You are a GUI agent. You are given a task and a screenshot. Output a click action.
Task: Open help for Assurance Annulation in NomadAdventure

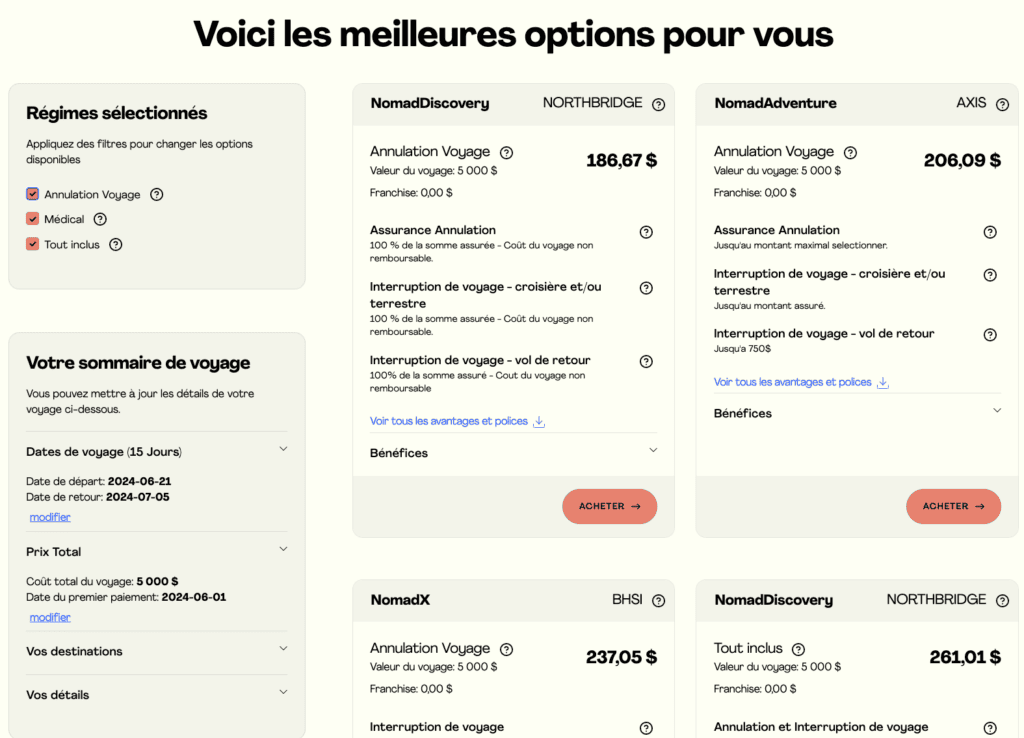coord(990,231)
